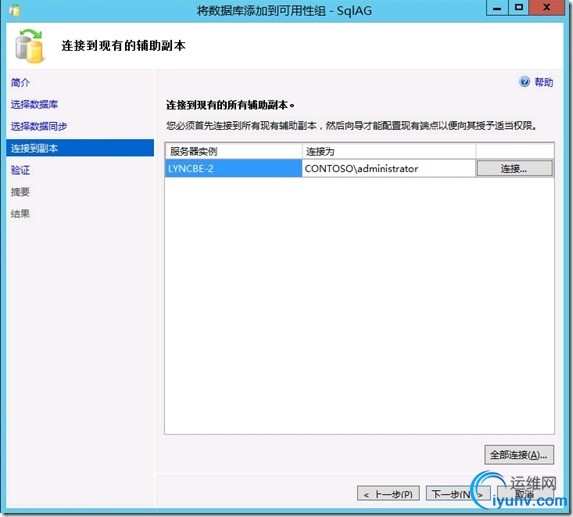573x517 pixels.
Task: Close the SqlAG wizard window
Action: [x=547, y=8]
